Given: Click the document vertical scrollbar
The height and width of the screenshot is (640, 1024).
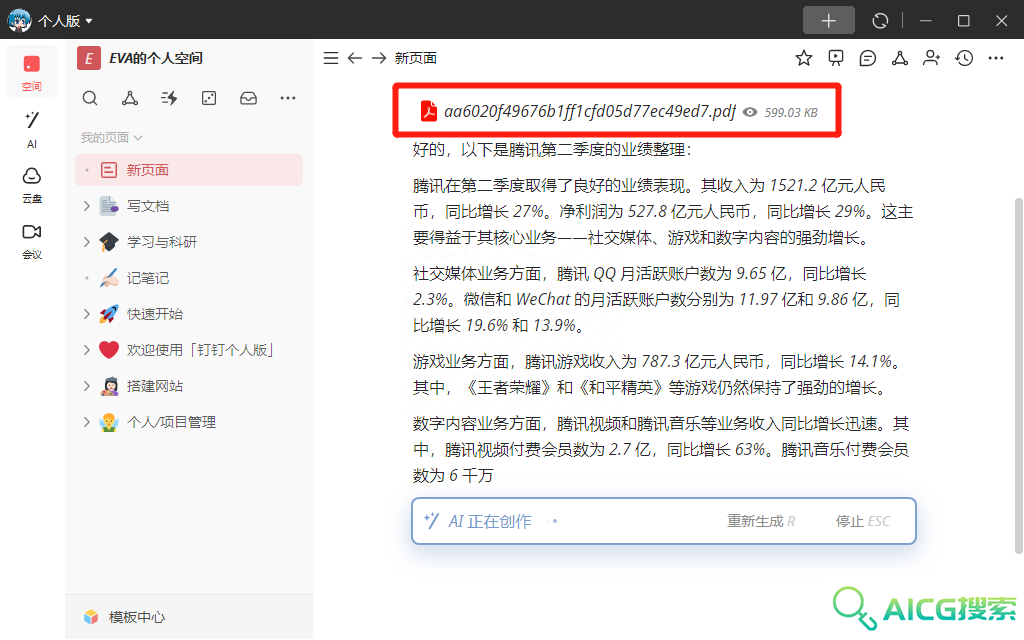Looking at the screenshot, I should 1018,376.
